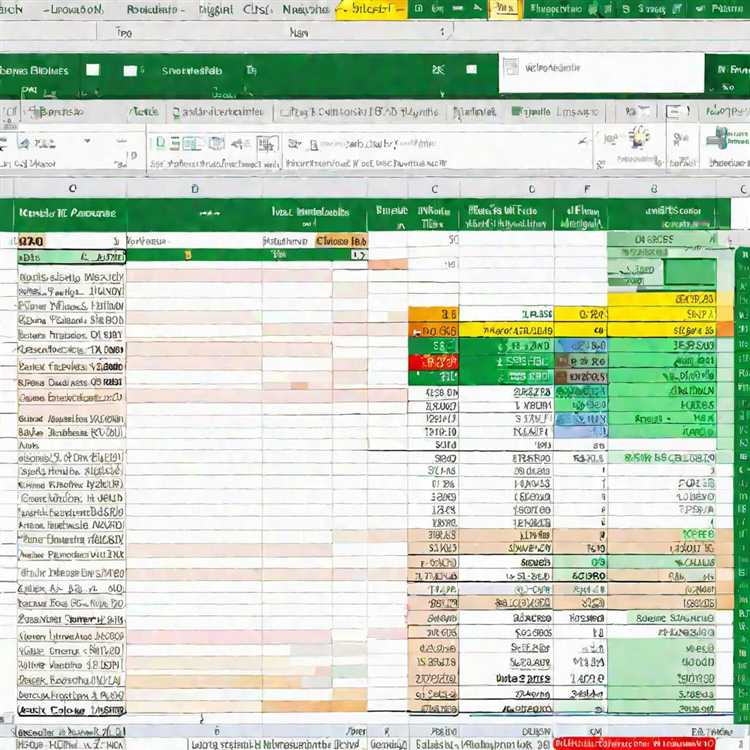This screenshot has width=750, height=750.
Task: Click the lightbulb ideas icon in the ribbon
Action: tap(639, 138)
